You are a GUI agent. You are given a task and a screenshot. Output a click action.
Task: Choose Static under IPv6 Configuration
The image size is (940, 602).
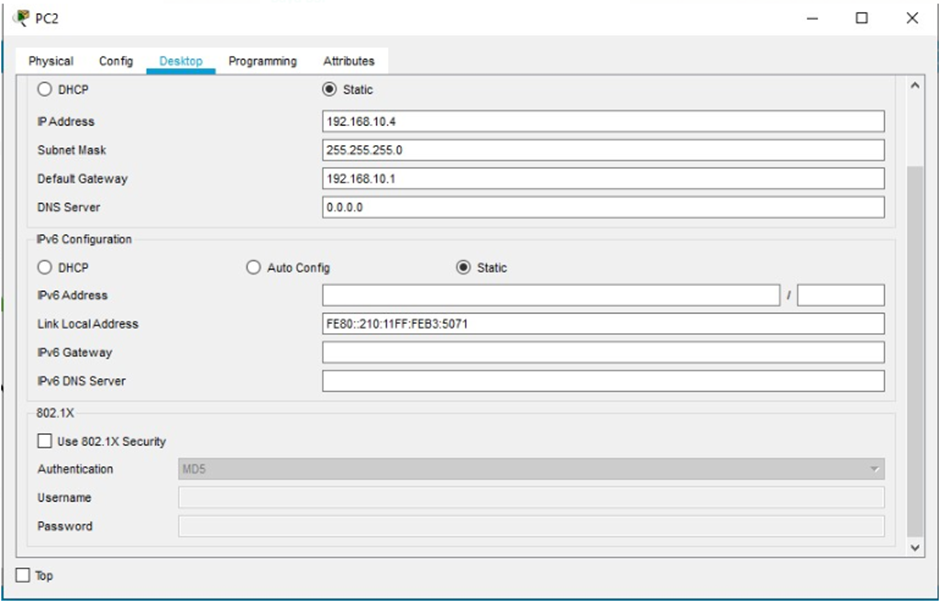click(x=463, y=267)
